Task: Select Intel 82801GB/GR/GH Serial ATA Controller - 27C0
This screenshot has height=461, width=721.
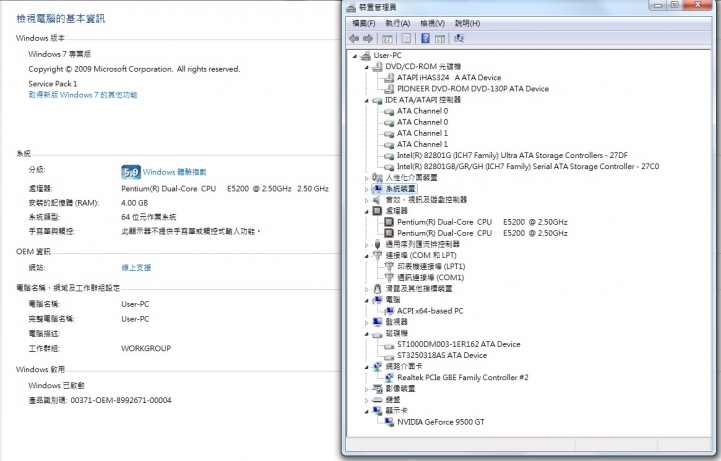Action: 528,166
